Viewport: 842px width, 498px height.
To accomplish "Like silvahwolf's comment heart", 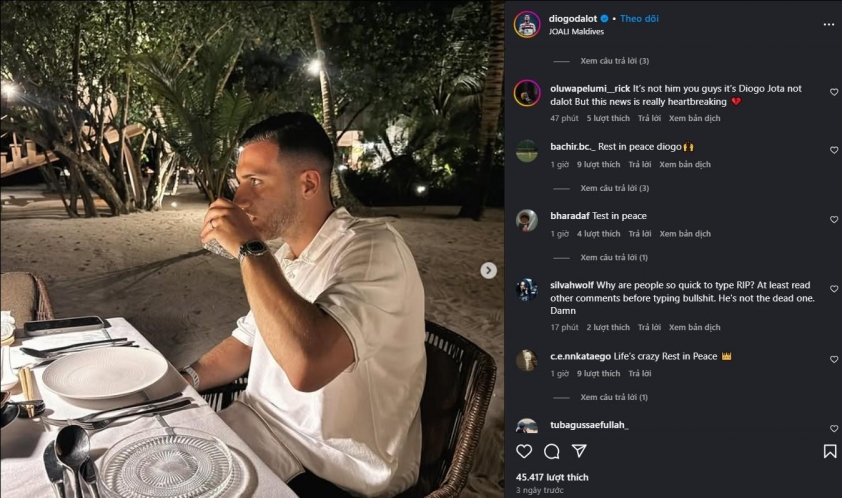I will click(834, 288).
